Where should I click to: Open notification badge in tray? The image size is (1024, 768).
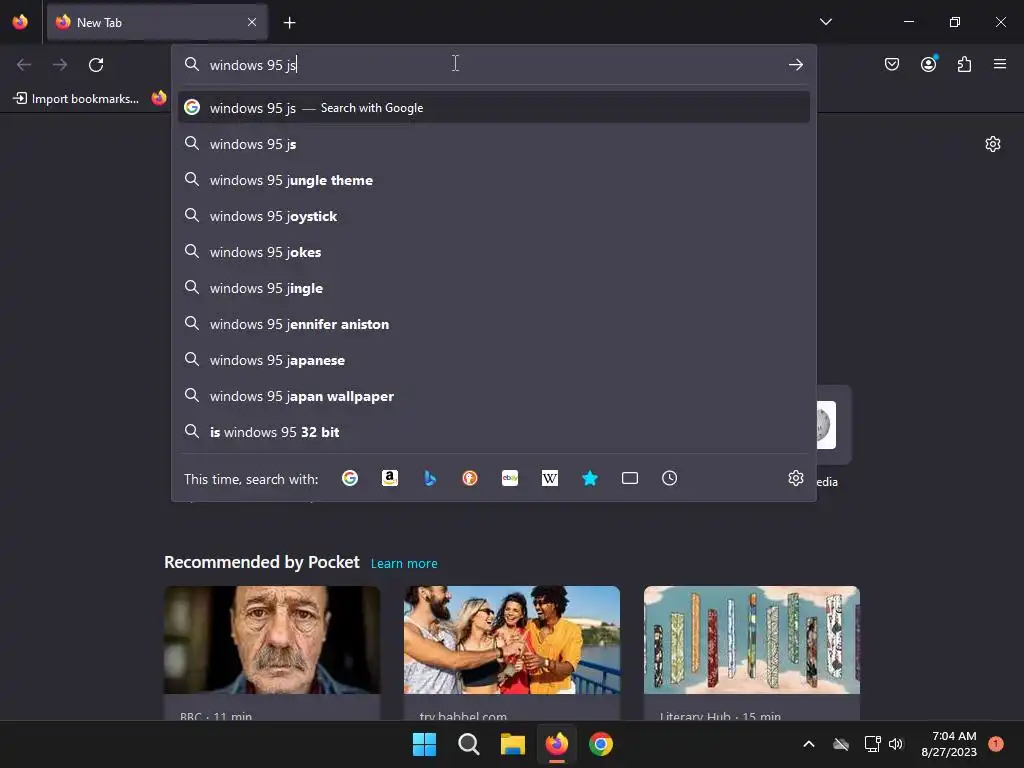(x=996, y=743)
